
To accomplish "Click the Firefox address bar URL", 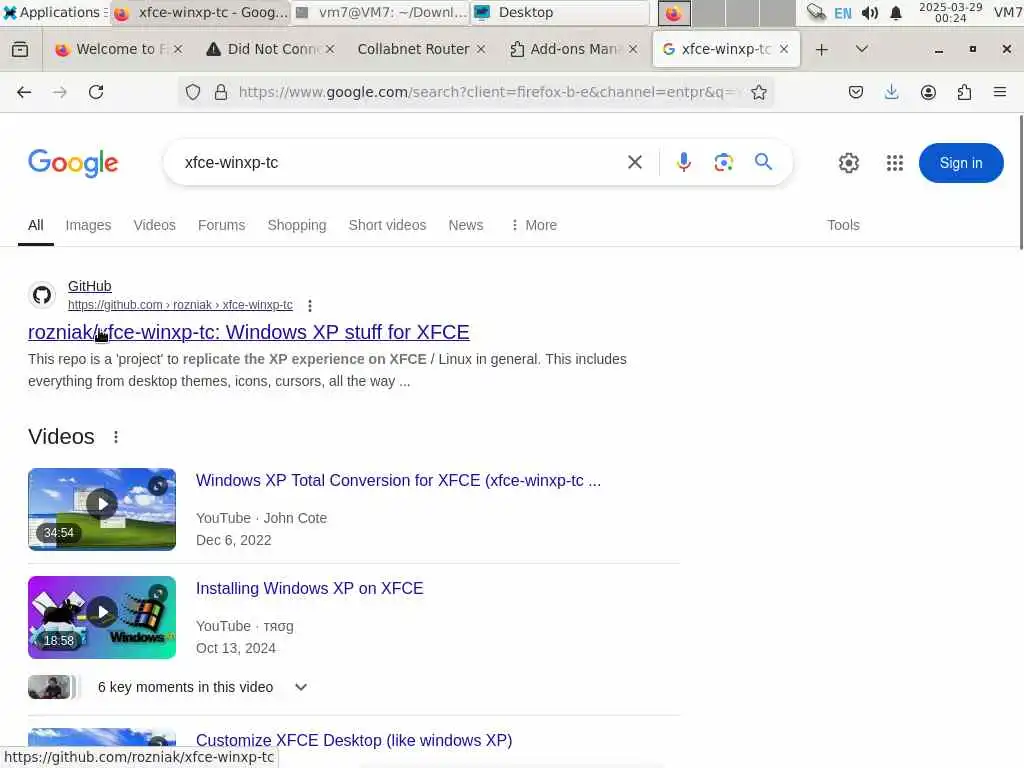I will [x=487, y=92].
